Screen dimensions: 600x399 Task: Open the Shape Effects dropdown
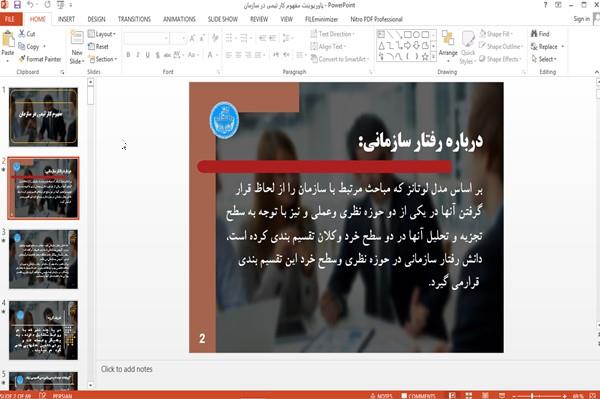501,59
